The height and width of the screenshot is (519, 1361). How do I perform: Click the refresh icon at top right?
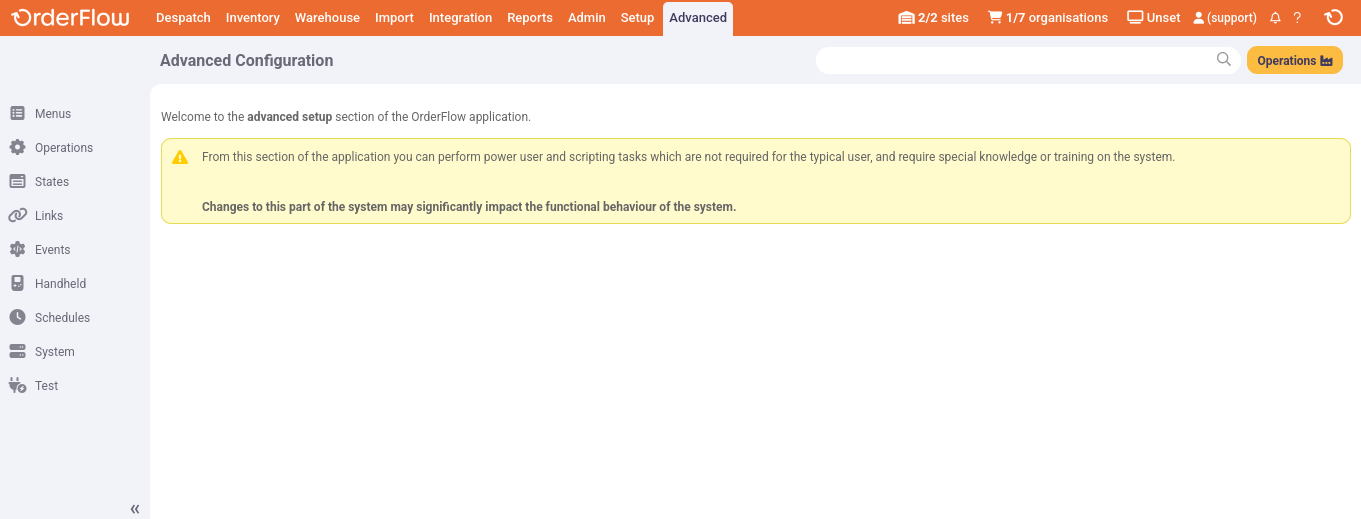(1333, 18)
